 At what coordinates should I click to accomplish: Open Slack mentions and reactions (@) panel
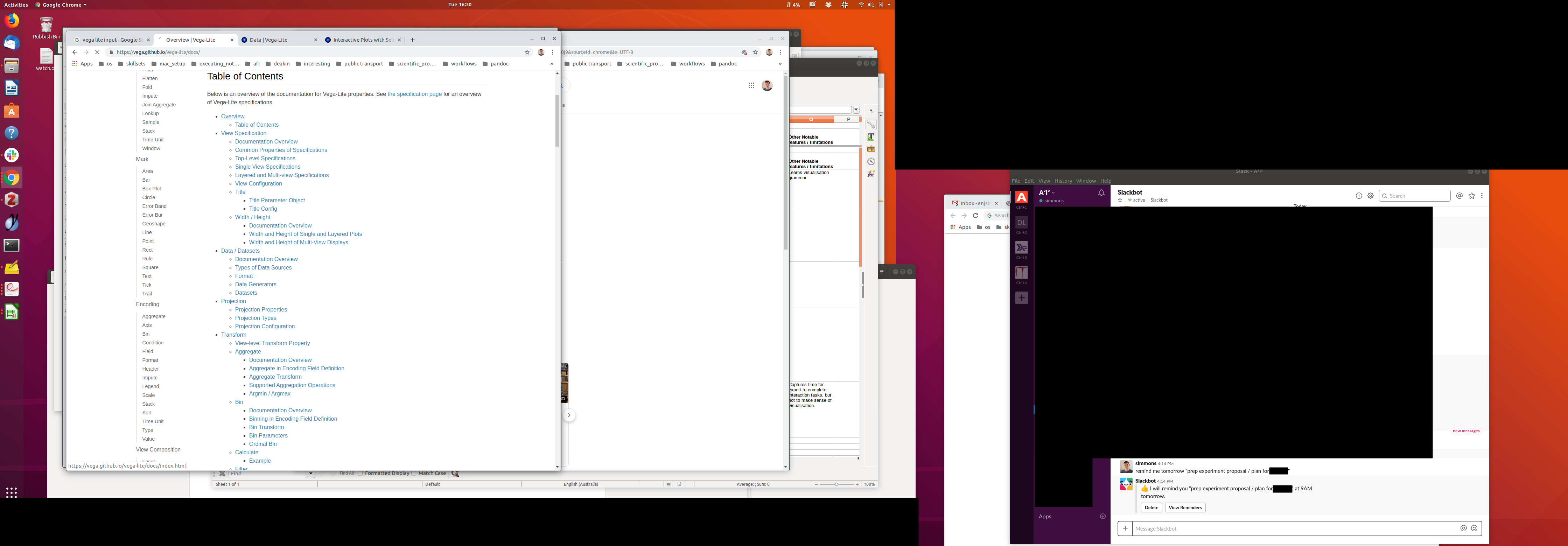pos(1459,196)
